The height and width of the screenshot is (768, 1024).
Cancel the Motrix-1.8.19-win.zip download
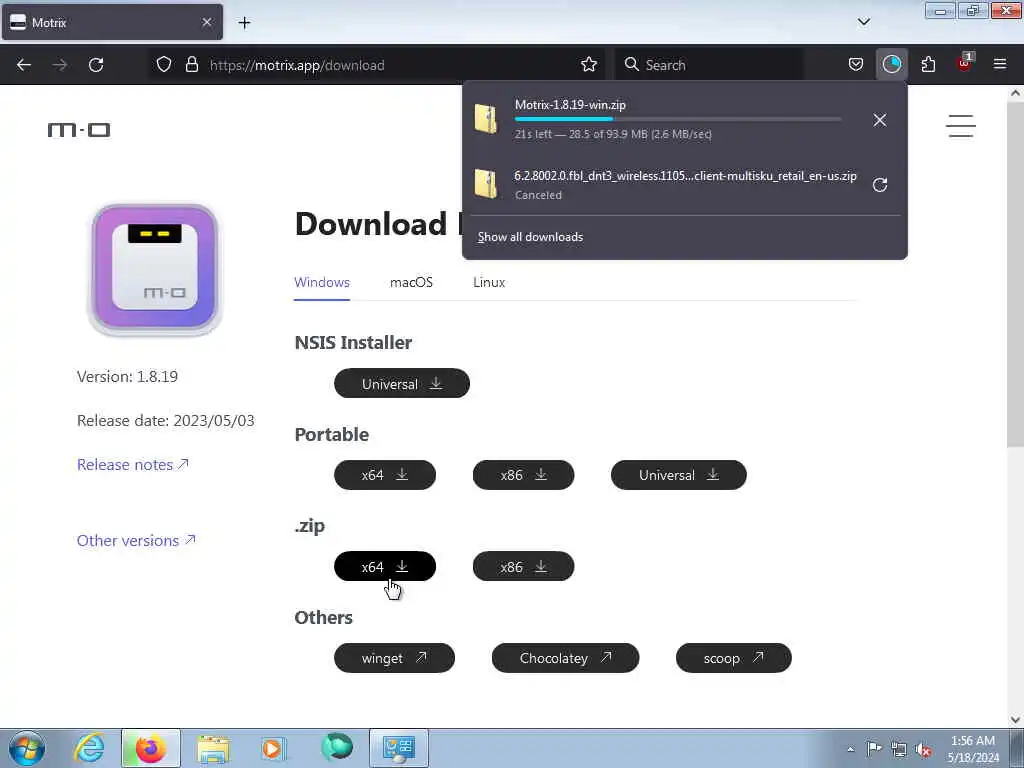tap(880, 120)
